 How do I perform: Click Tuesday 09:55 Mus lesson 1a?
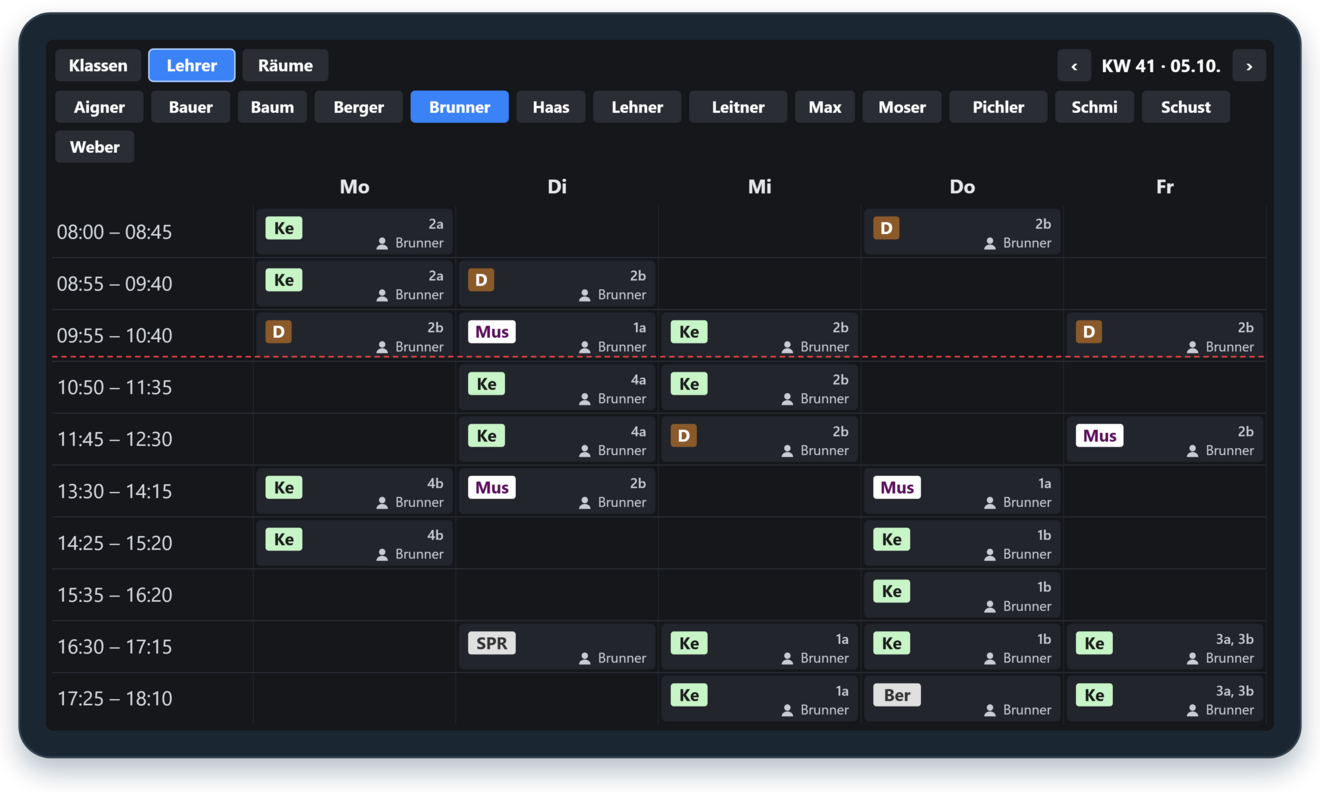[x=557, y=336]
